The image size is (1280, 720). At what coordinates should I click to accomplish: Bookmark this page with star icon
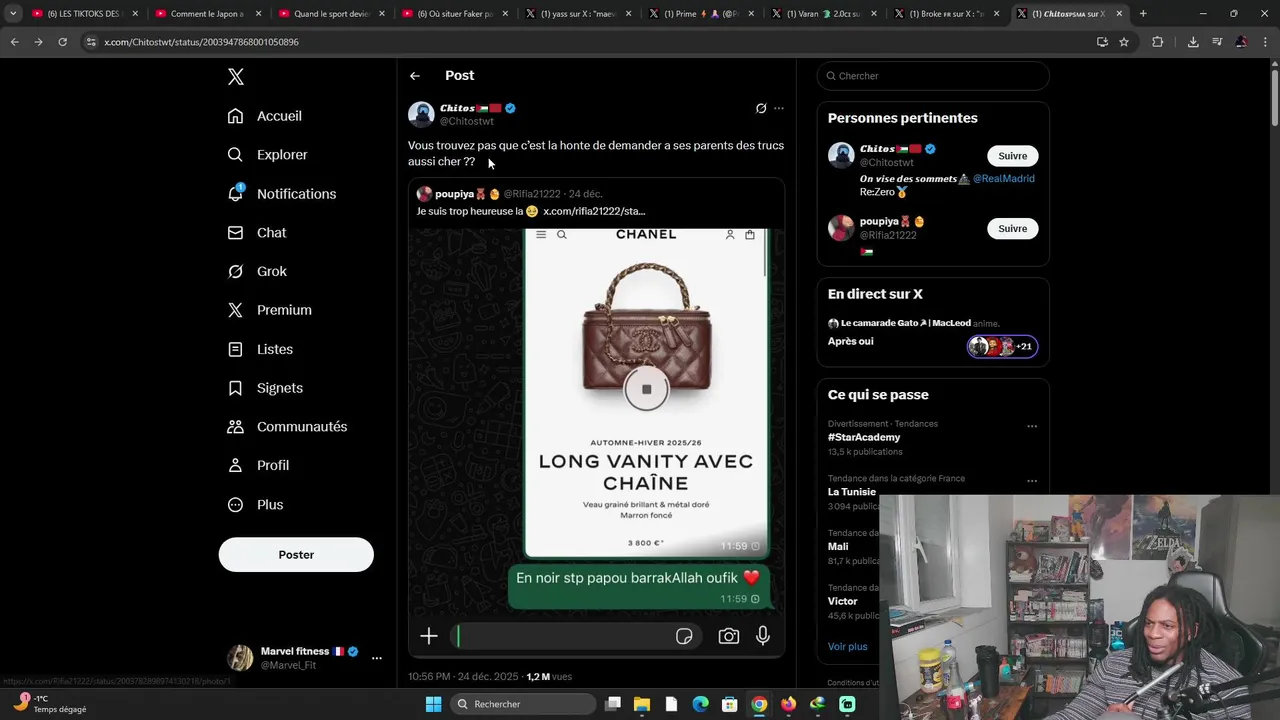1124,42
